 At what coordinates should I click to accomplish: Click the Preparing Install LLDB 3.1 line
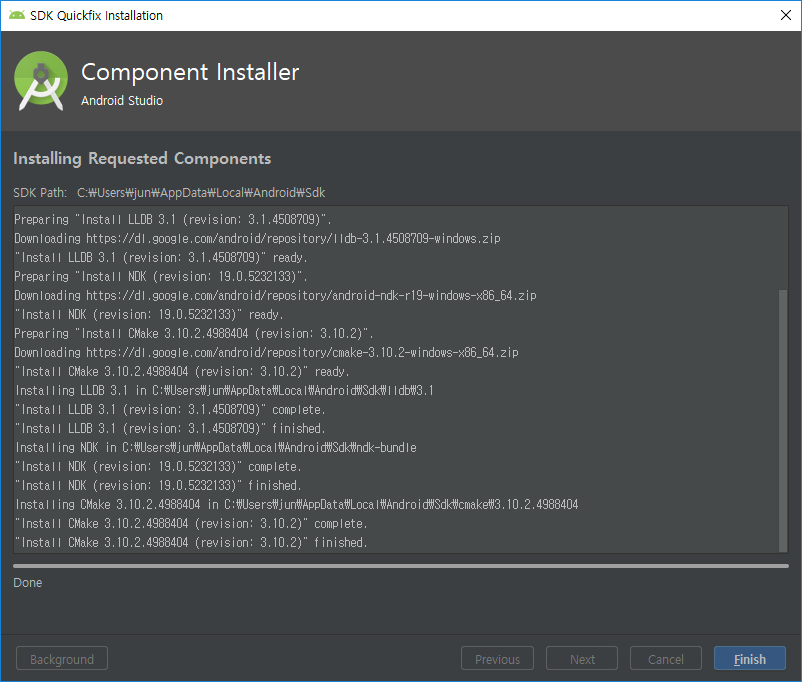173,219
